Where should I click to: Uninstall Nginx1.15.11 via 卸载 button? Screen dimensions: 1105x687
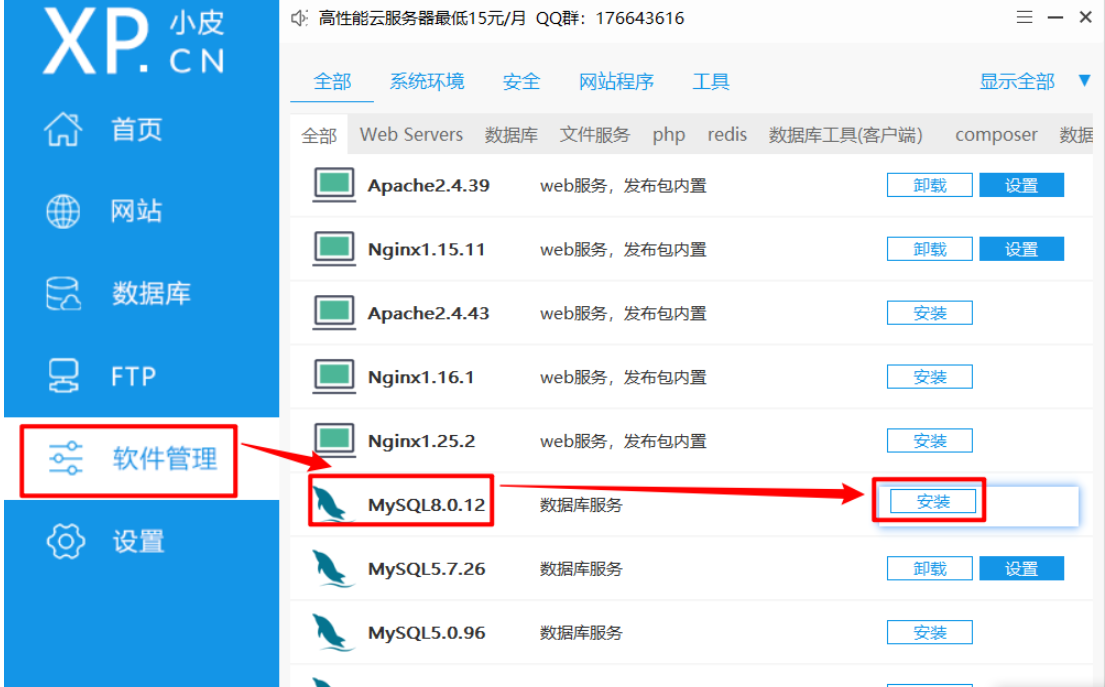click(930, 249)
